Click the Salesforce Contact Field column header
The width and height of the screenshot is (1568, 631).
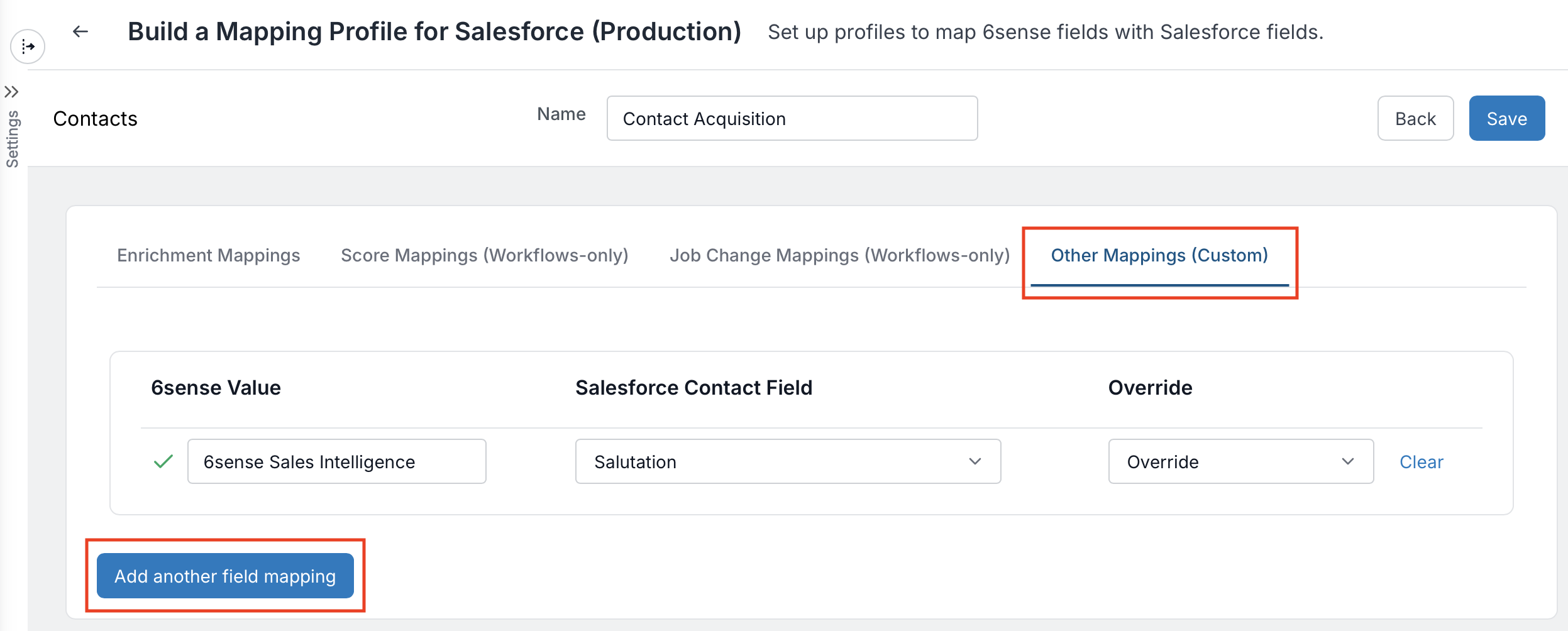click(693, 388)
